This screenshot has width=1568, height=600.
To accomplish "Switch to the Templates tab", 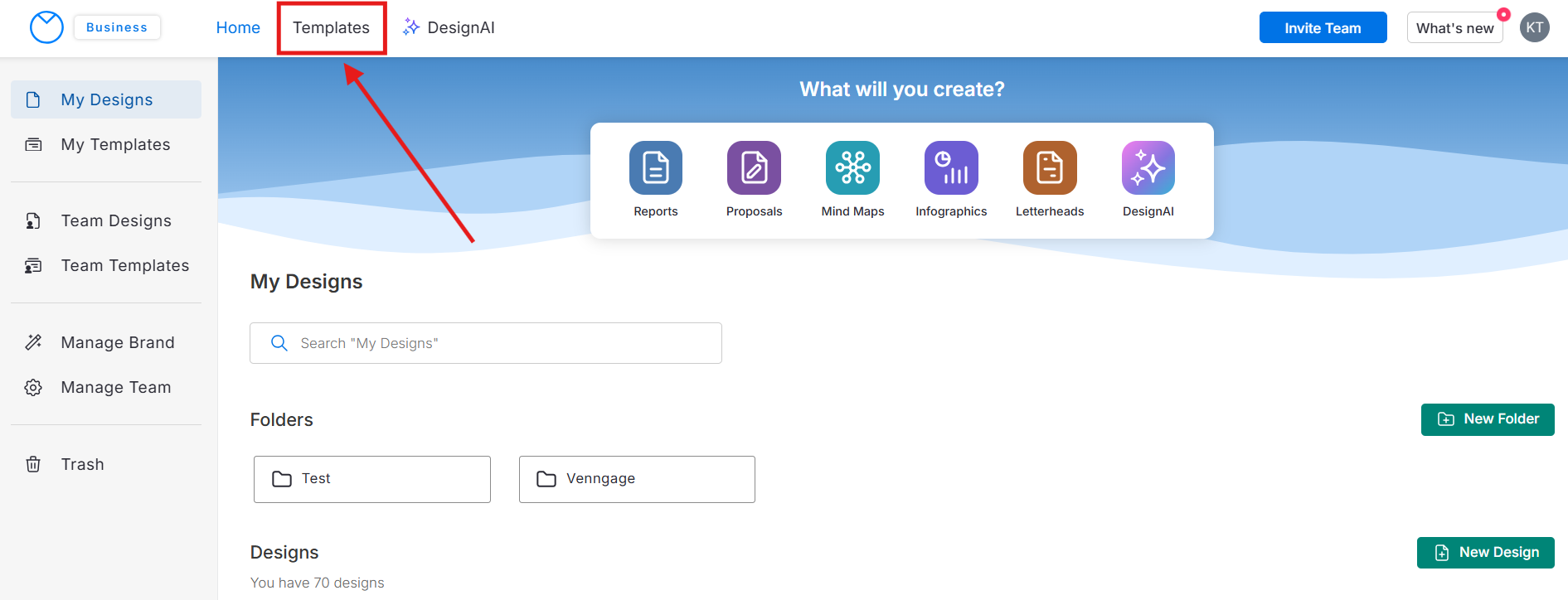I will (331, 28).
